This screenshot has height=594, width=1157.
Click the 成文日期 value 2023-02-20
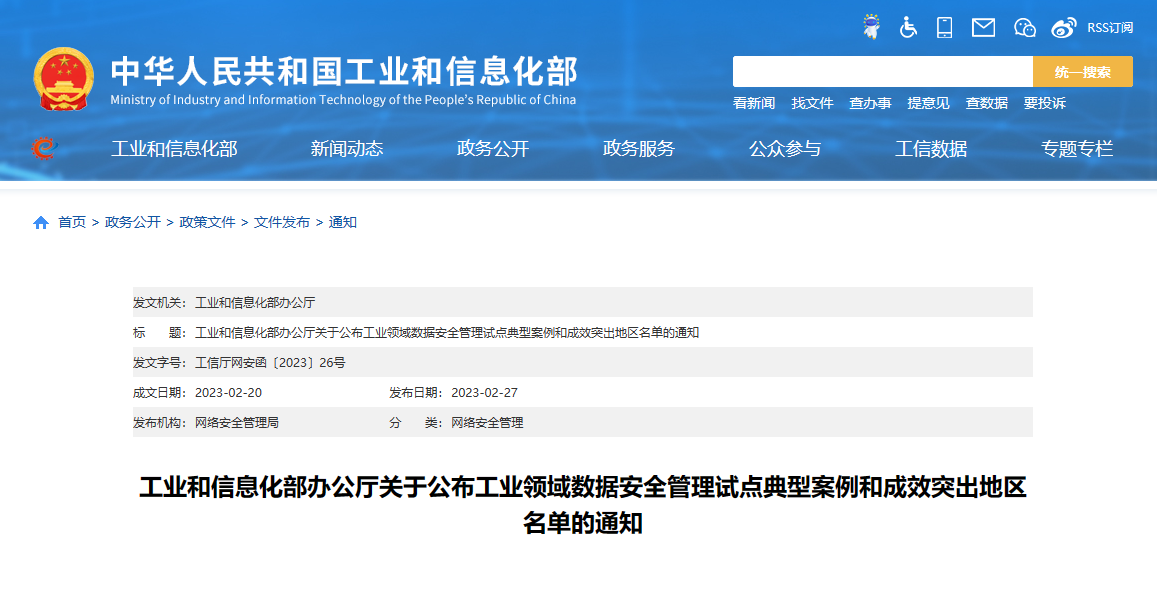(228, 393)
